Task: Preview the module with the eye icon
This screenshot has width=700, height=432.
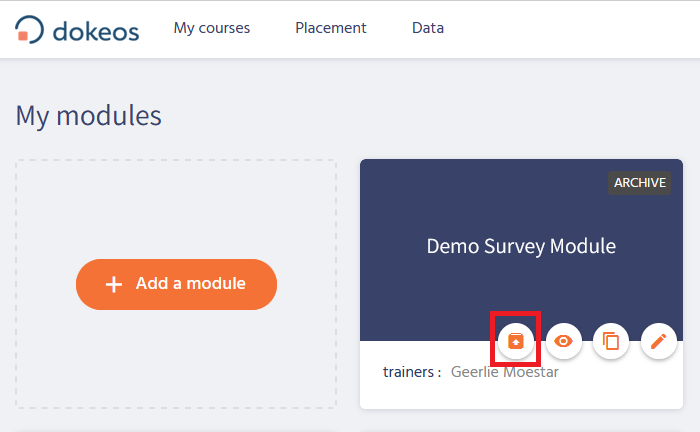Action: click(x=563, y=341)
